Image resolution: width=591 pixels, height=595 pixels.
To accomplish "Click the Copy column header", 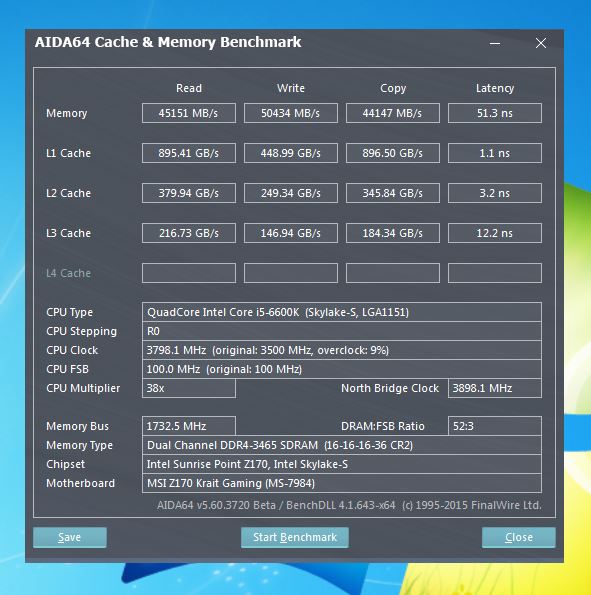I will [393, 88].
